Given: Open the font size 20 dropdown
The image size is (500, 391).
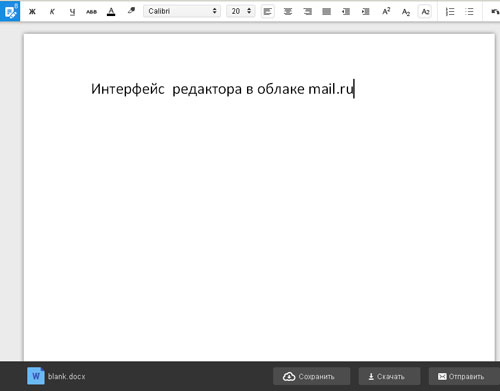Looking at the screenshot, I should (x=241, y=11).
